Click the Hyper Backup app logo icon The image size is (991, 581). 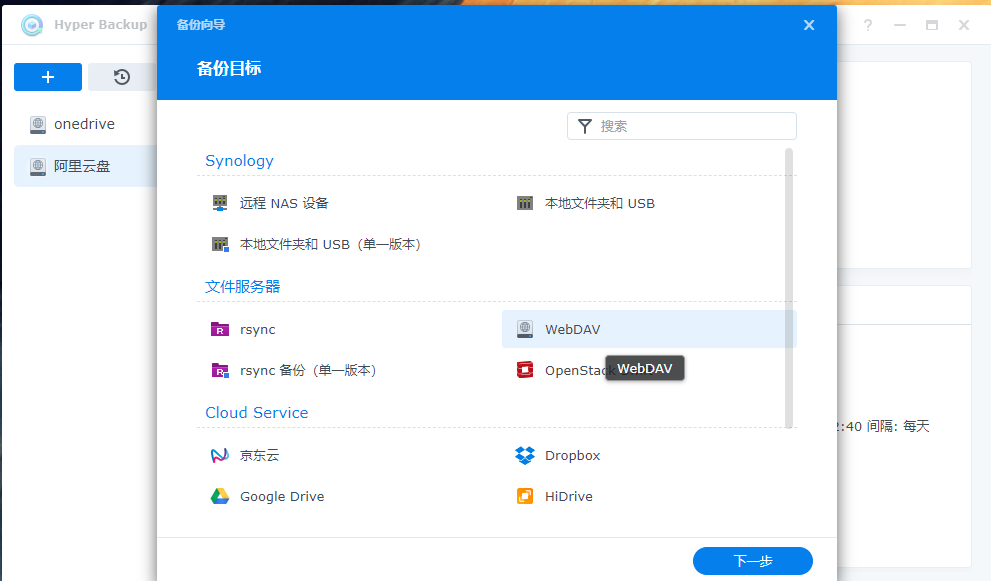[32, 25]
